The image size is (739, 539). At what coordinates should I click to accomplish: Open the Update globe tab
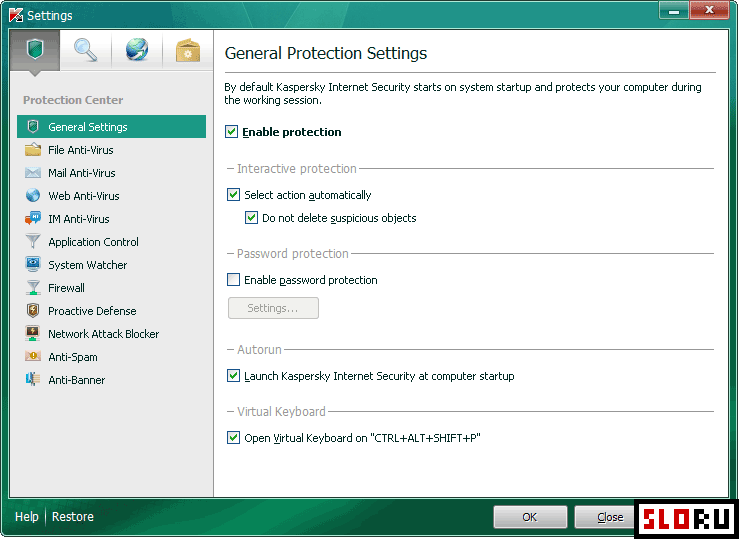click(137, 50)
